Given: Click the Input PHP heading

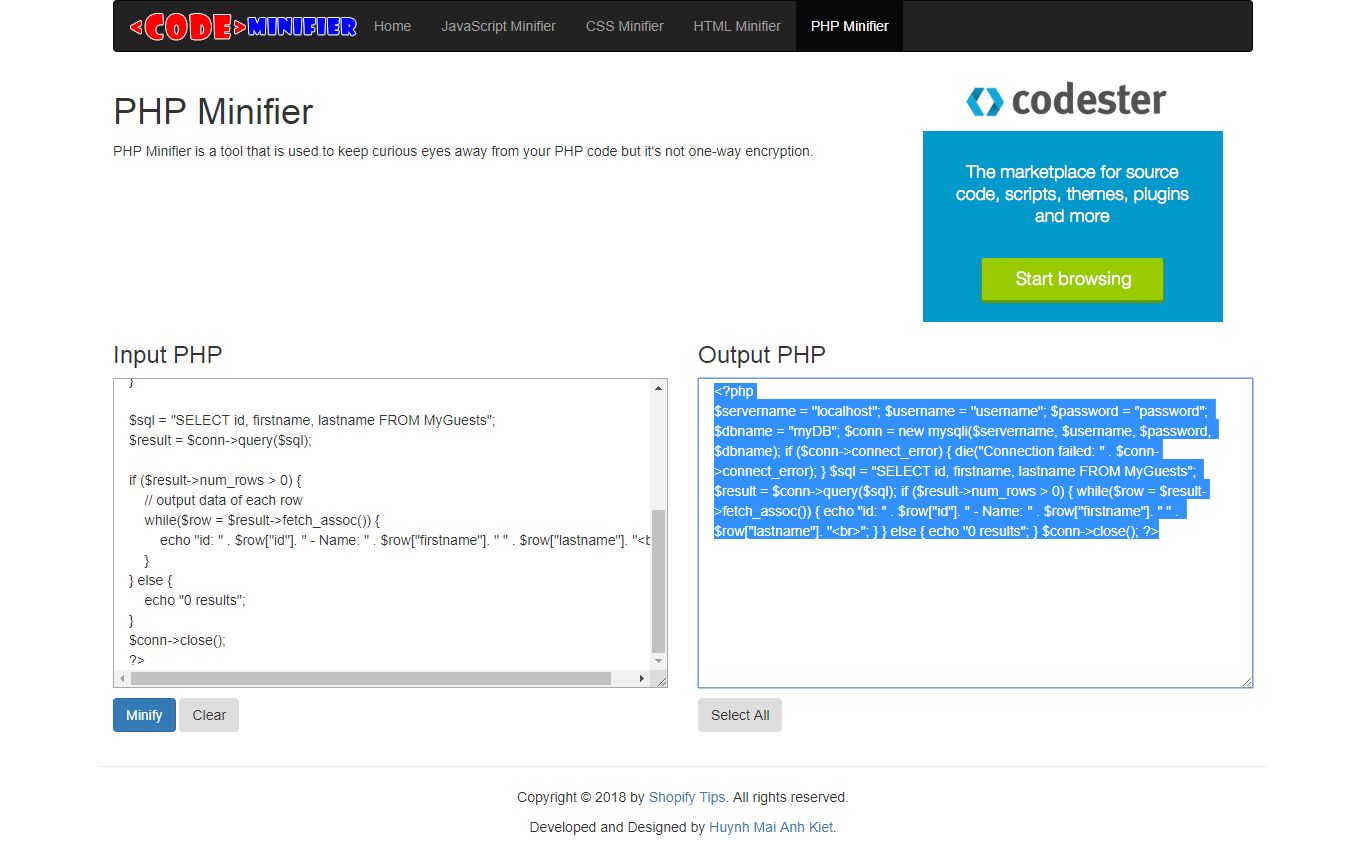Looking at the screenshot, I should click(x=168, y=354).
